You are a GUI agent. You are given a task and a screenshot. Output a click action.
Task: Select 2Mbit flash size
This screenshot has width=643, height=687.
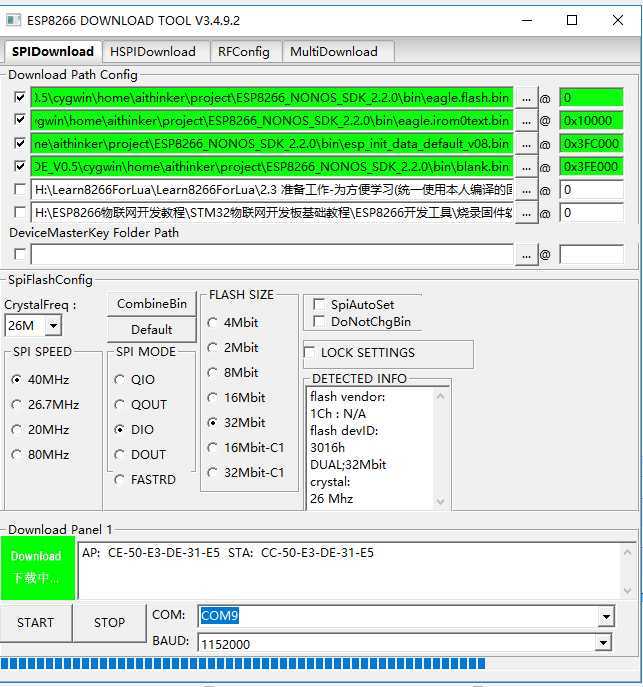[233, 347]
